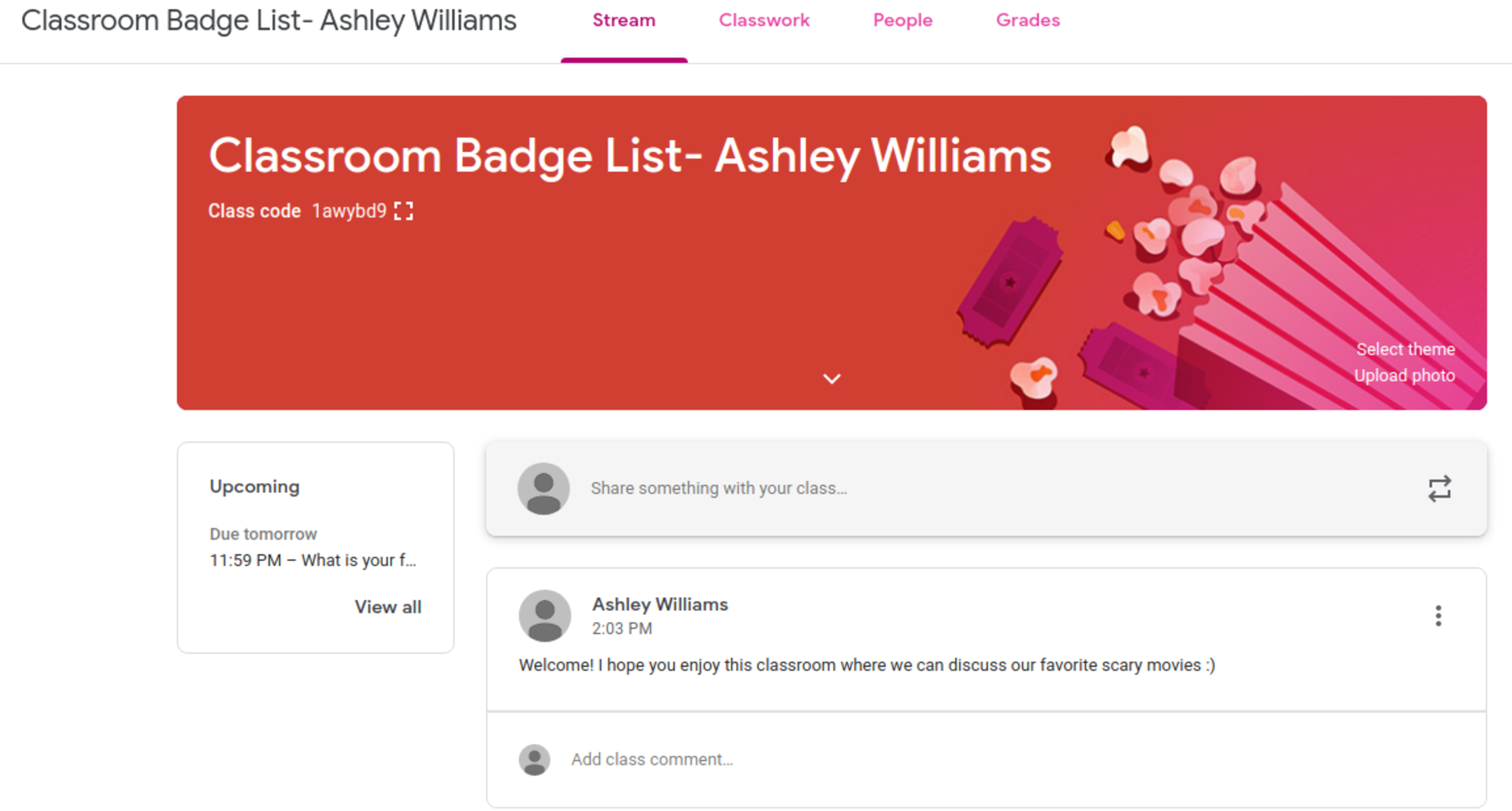Screen dimensions: 1512x811
Task: Open the post's three-dot options menu
Action: coord(1437,615)
